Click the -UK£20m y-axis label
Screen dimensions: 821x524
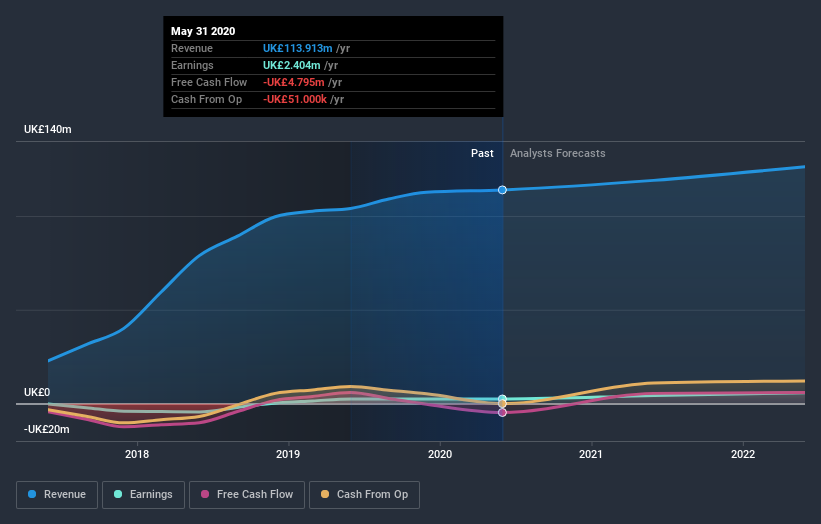(x=47, y=429)
